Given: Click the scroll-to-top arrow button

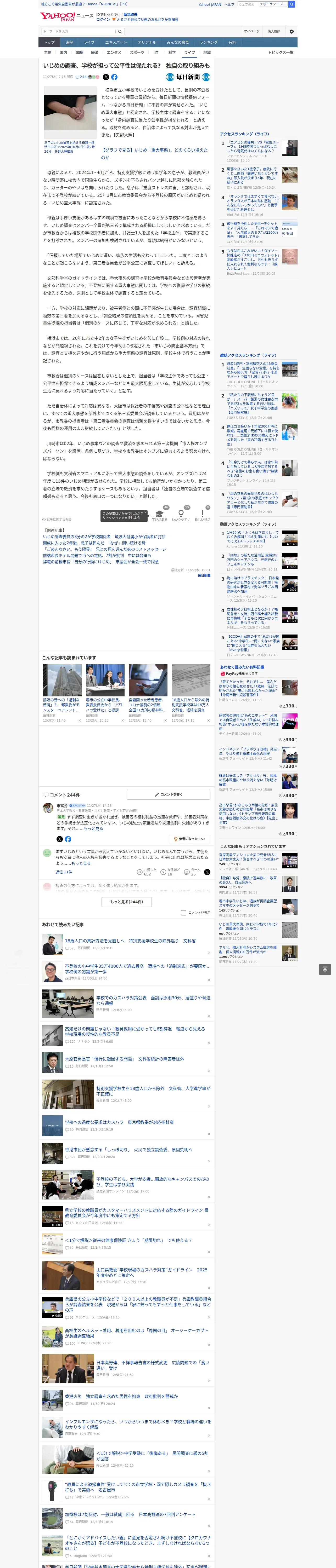Looking at the screenshot, I should [325, 969].
